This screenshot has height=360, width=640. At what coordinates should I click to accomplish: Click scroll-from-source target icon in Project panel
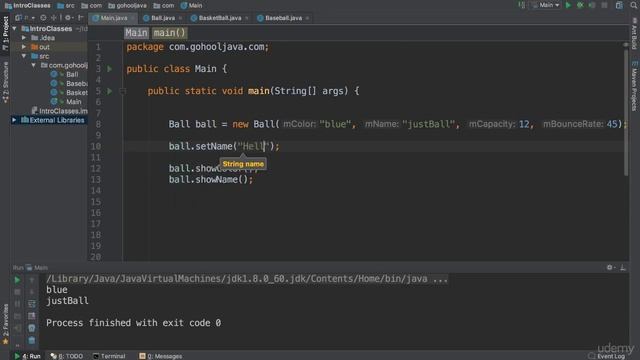point(43,18)
